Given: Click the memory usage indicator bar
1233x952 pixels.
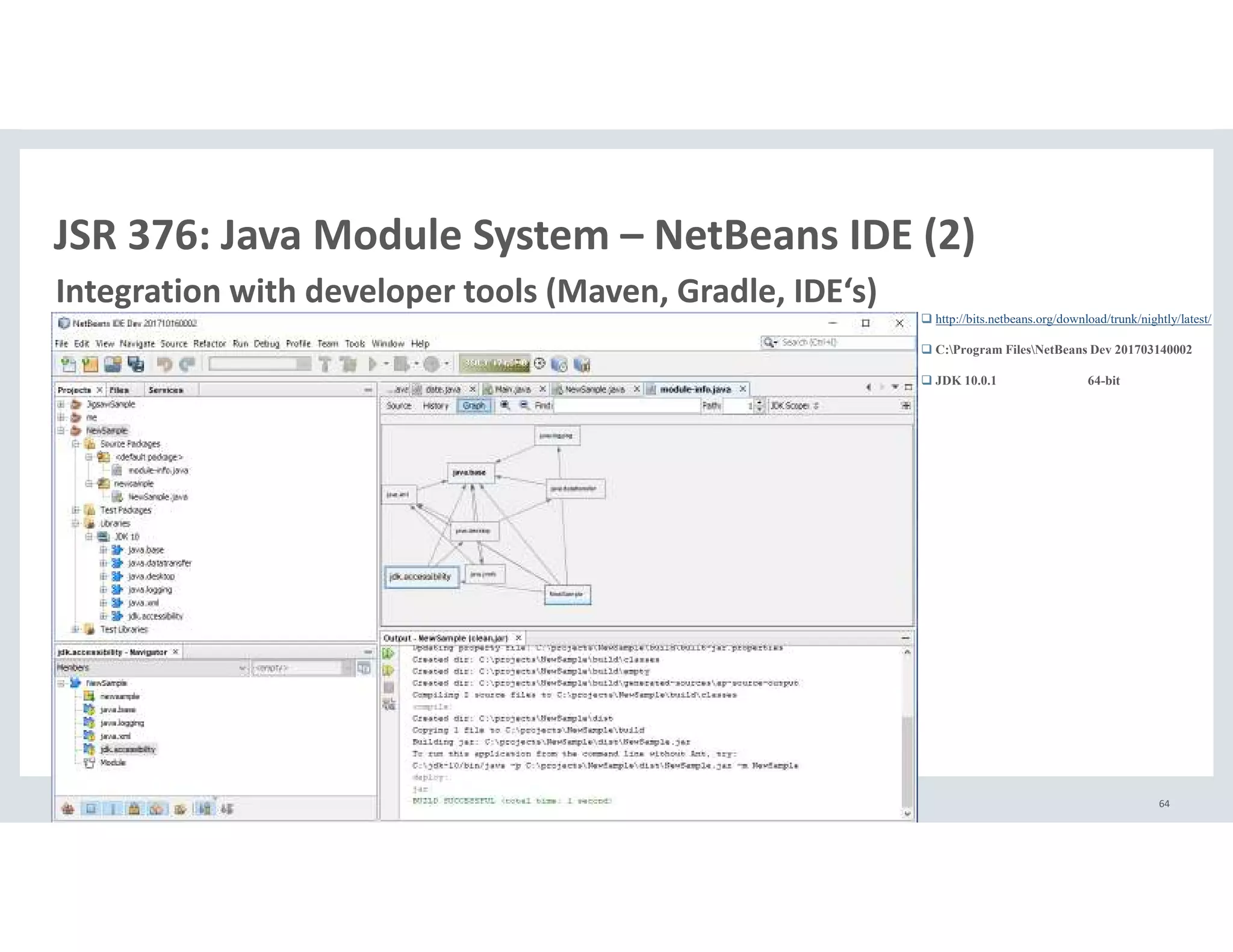Looking at the screenshot, I should point(495,363).
